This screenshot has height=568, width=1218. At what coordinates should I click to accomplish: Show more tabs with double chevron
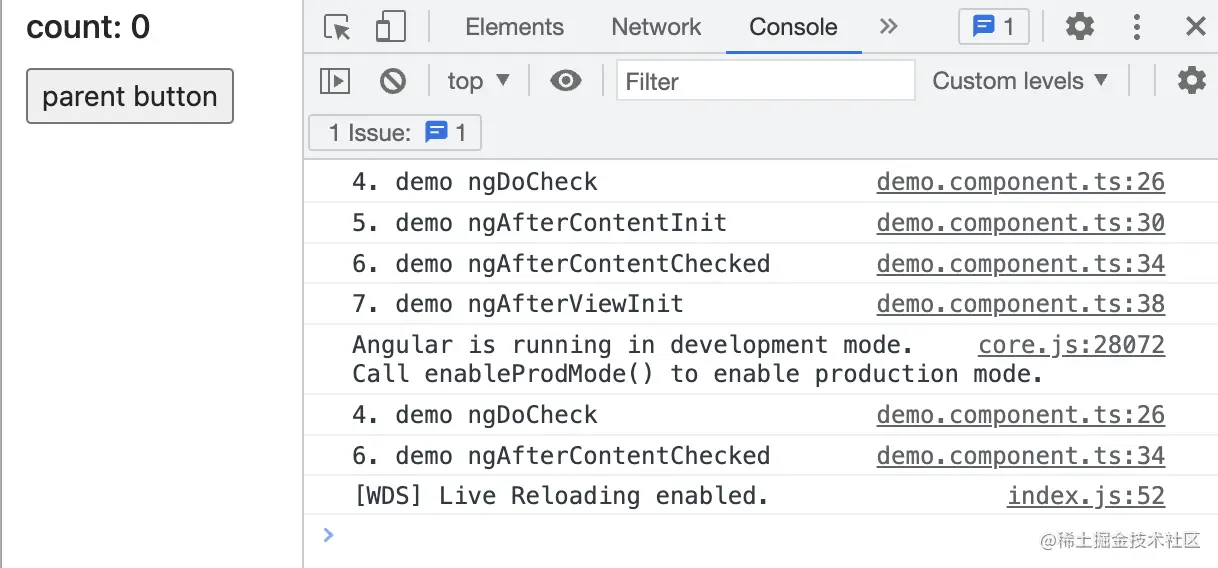[x=889, y=27]
